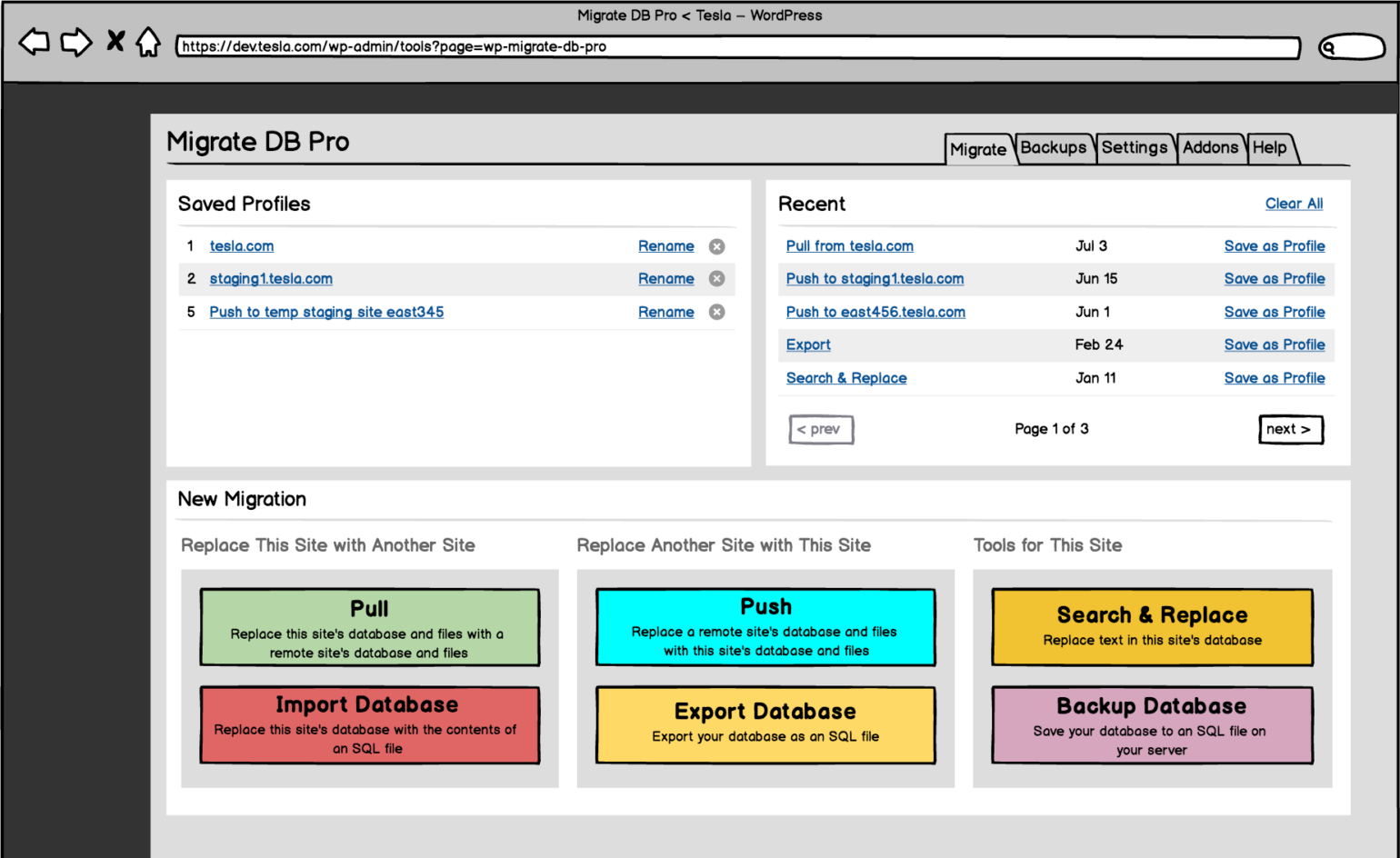Open Push to temp staging site east345
The image size is (1400, 858).
click(326, 312)
